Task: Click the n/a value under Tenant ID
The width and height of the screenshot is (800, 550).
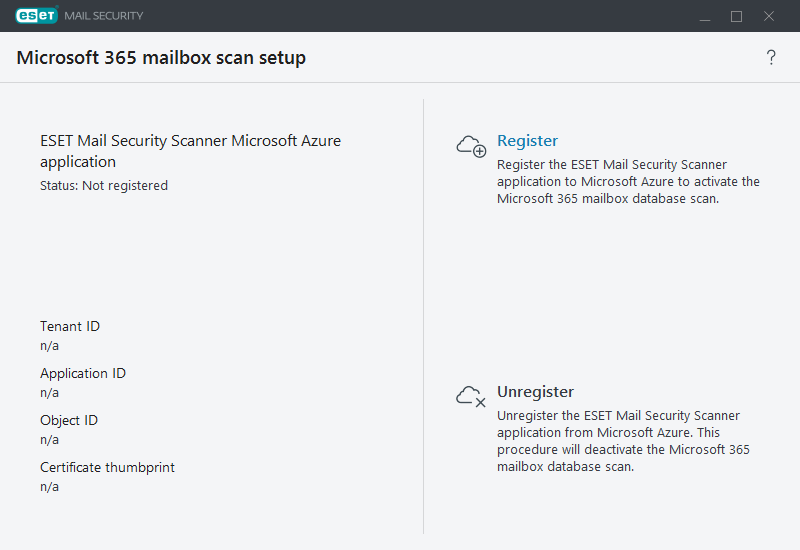Action: 50,346
